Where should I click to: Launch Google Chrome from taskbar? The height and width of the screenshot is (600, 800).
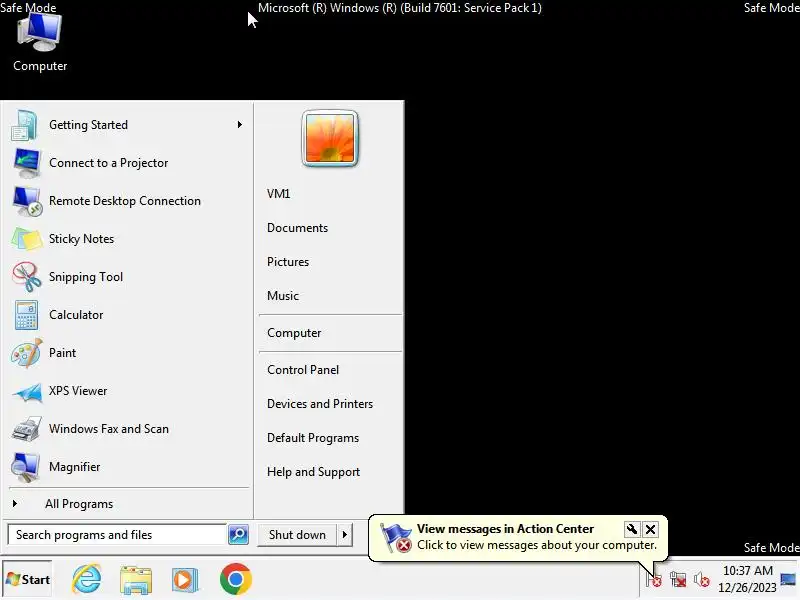pos(236,579)
